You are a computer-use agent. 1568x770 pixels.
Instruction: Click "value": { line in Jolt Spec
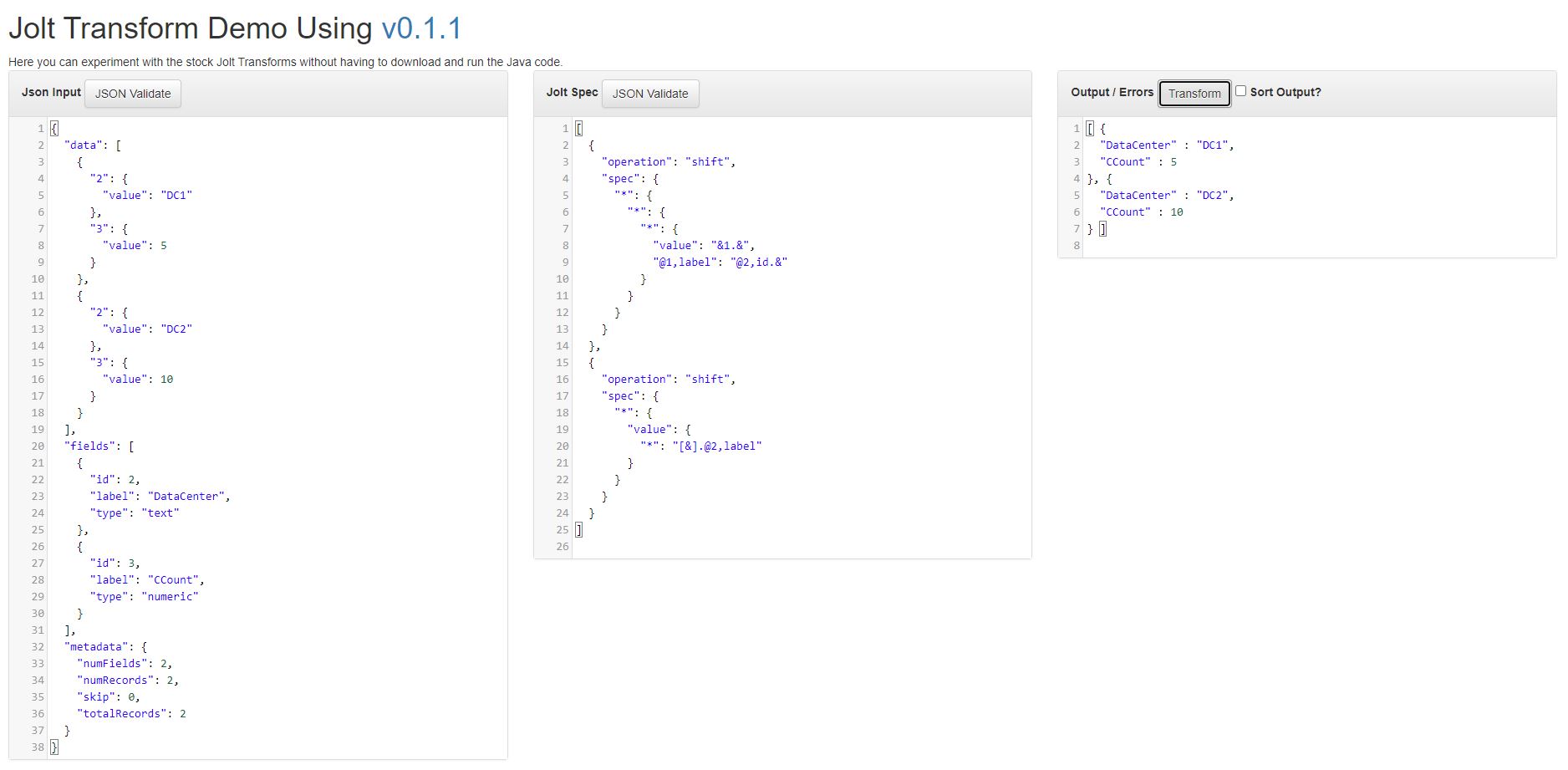click(659, 429)
